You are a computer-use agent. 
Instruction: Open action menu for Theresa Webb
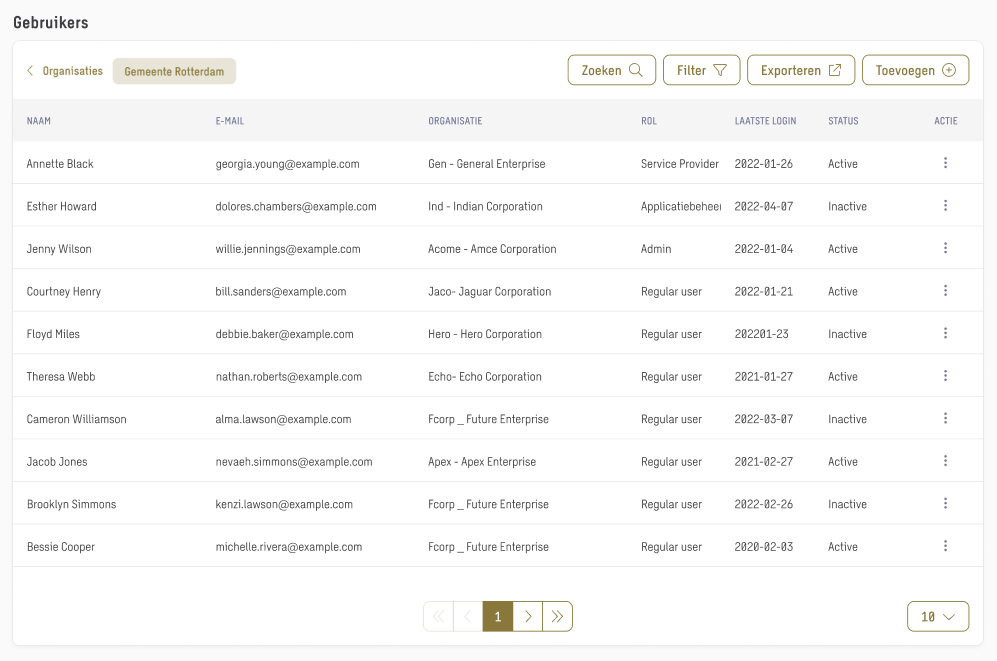tap(945, 376)
